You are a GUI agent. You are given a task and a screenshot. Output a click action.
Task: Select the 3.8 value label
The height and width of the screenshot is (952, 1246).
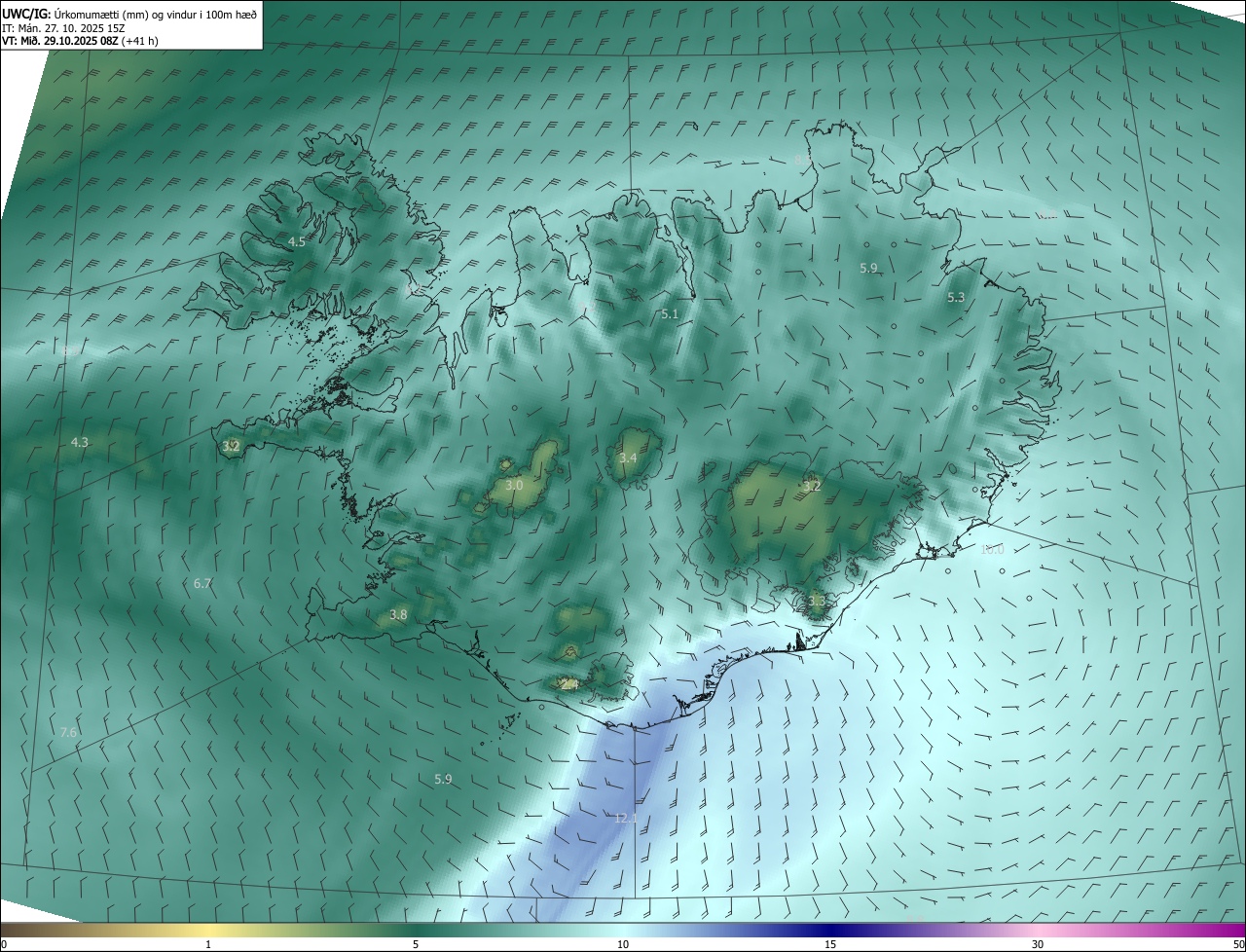[398, 615]
